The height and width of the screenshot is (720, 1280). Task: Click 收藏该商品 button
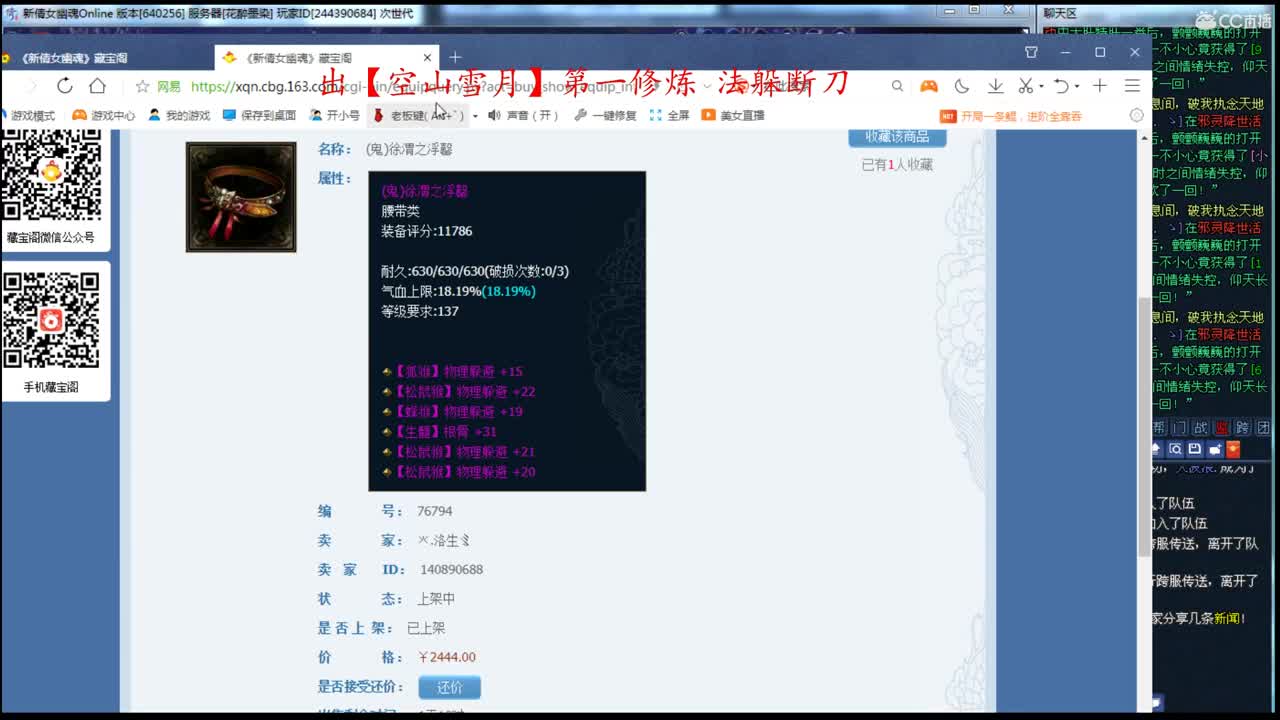click(897, 137)
